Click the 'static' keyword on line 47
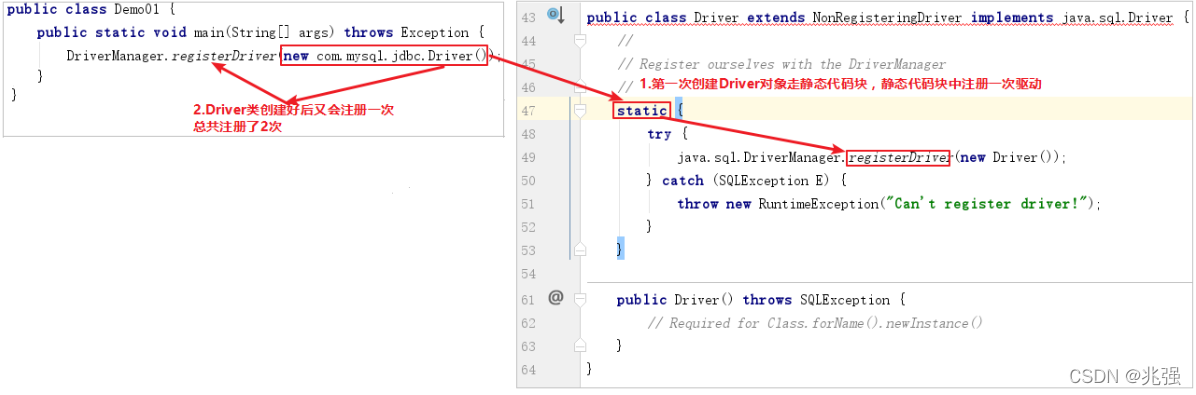This screenshot has height=395, width=1196. pyautogui.click(x=642, y=111)
